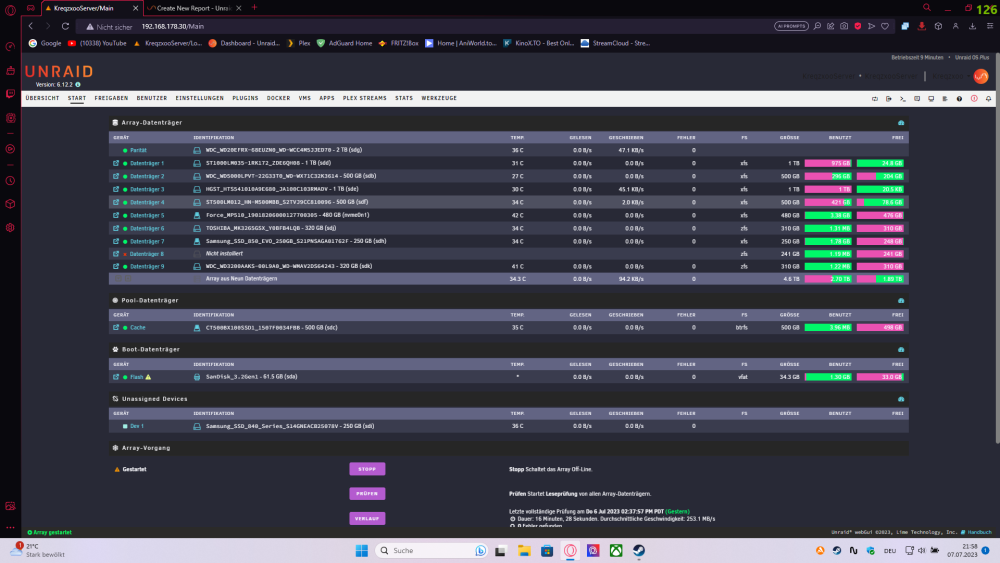1000x563 pixels.
Task: Click the 'Array gestartet' status bar text
Action: click(x=50, y=532)
